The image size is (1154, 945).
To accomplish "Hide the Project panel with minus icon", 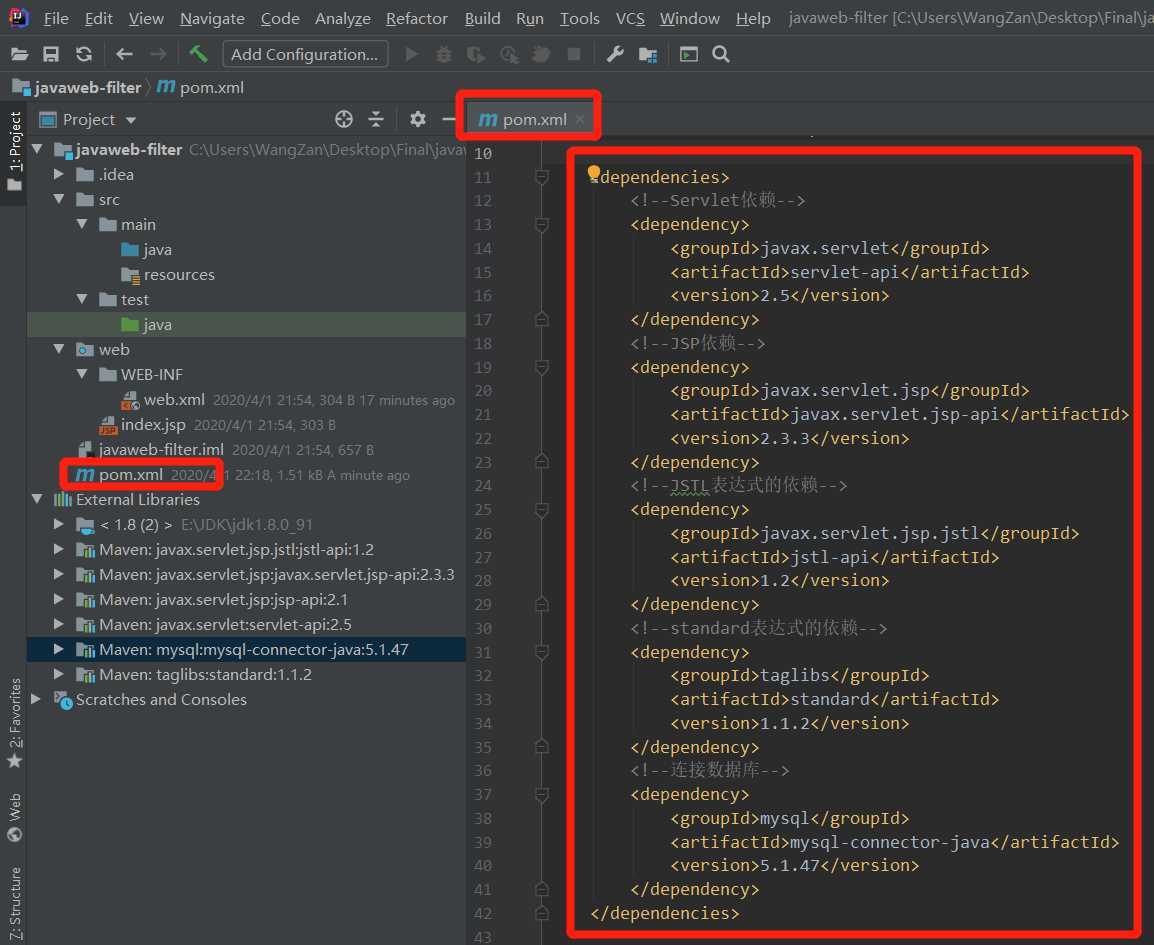I will pos(448,119).
